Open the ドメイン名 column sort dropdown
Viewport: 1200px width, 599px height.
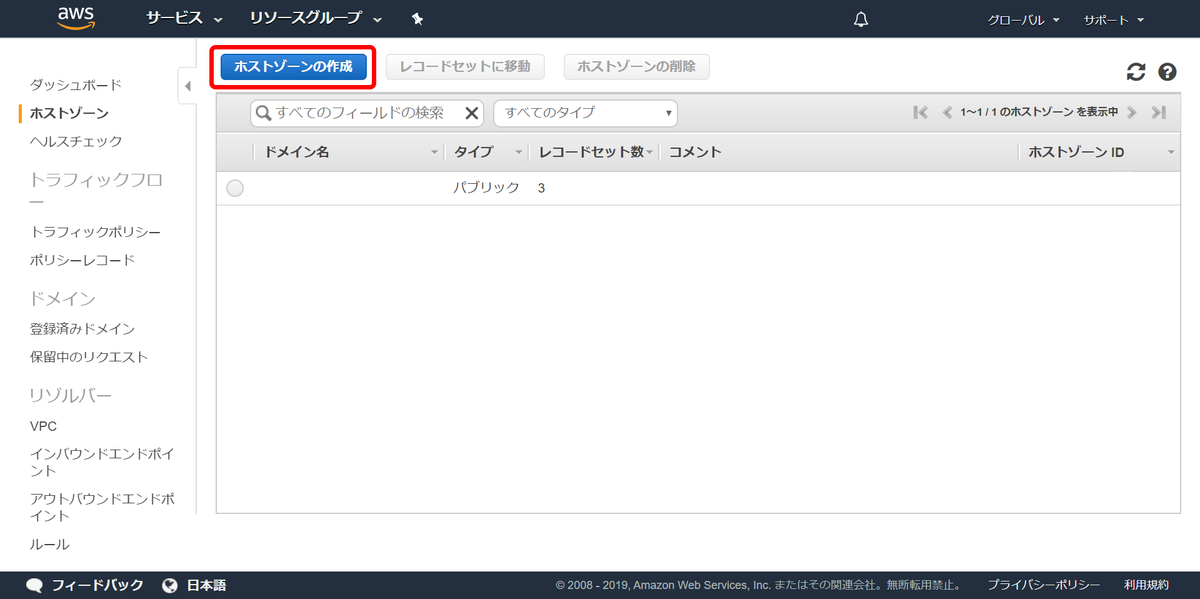click(434, 152)
